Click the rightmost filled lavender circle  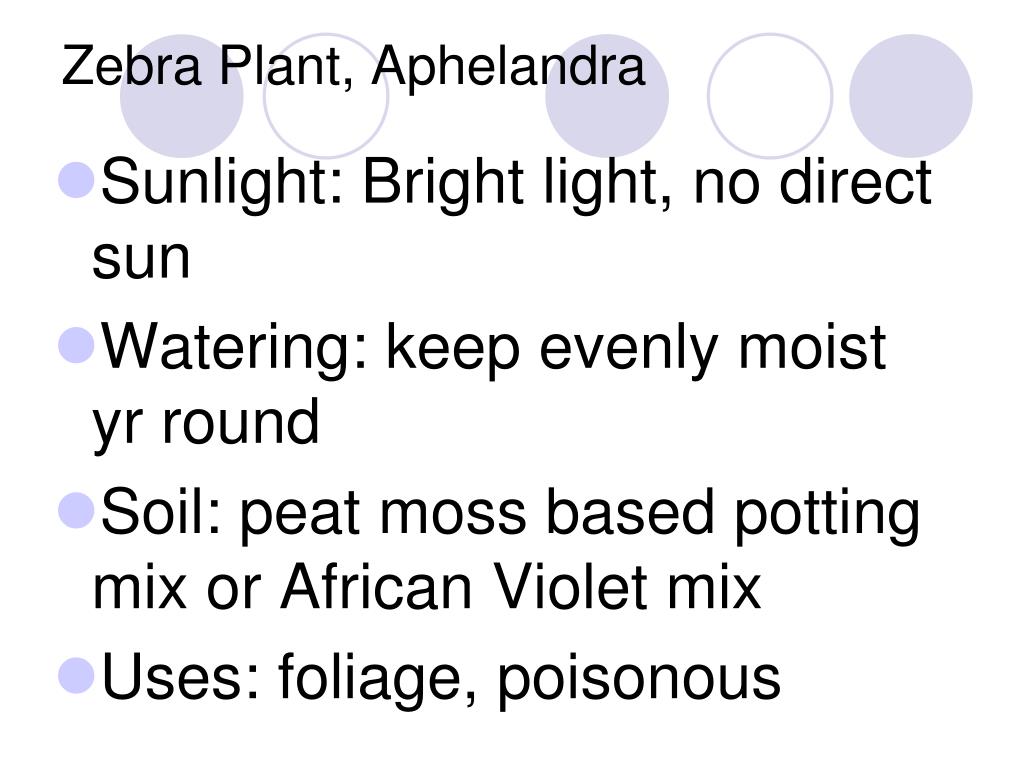[910, 96]
